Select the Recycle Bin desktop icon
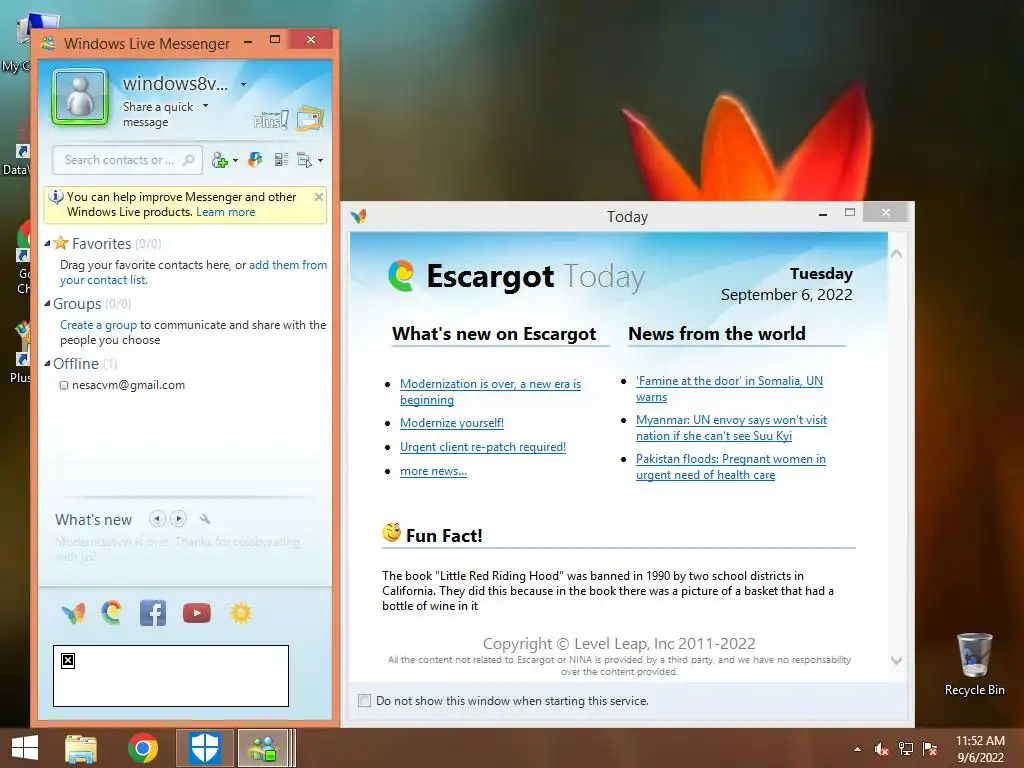Viewport: 1024px width, 768px height. [x=974, y=665]
